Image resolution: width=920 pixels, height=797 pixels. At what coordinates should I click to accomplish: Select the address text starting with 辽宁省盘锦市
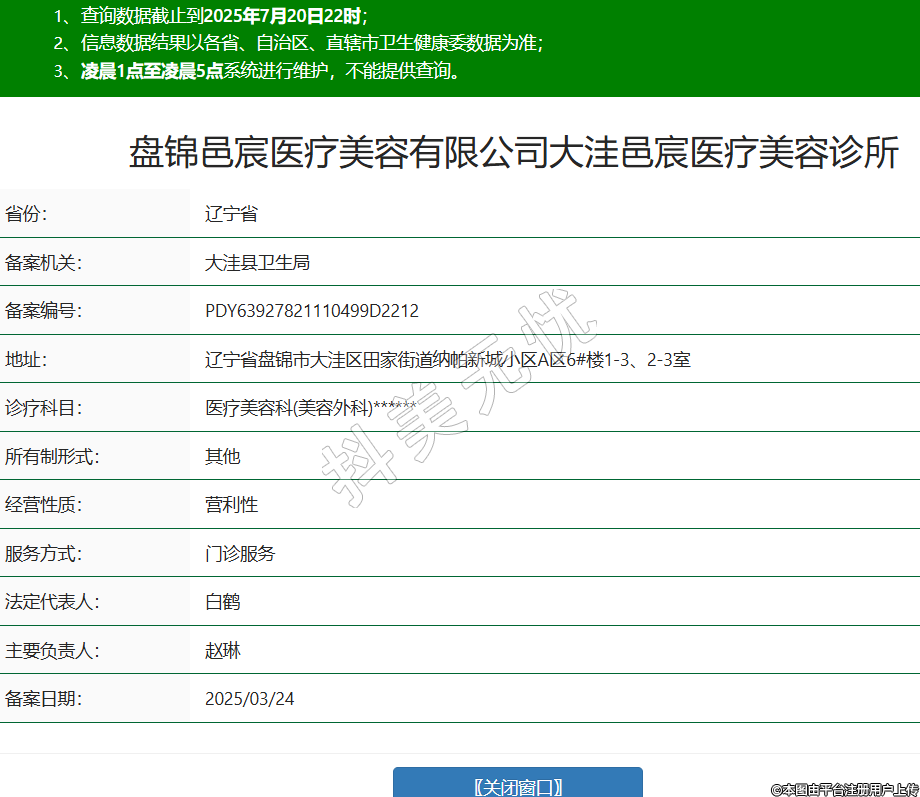click(447, 359)
